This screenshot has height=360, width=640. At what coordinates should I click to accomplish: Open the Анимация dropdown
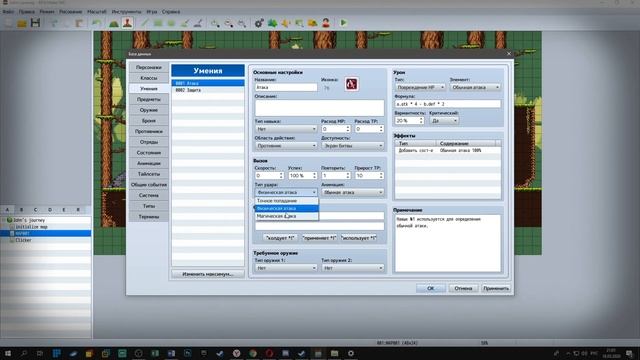click(x=353, y=192)
